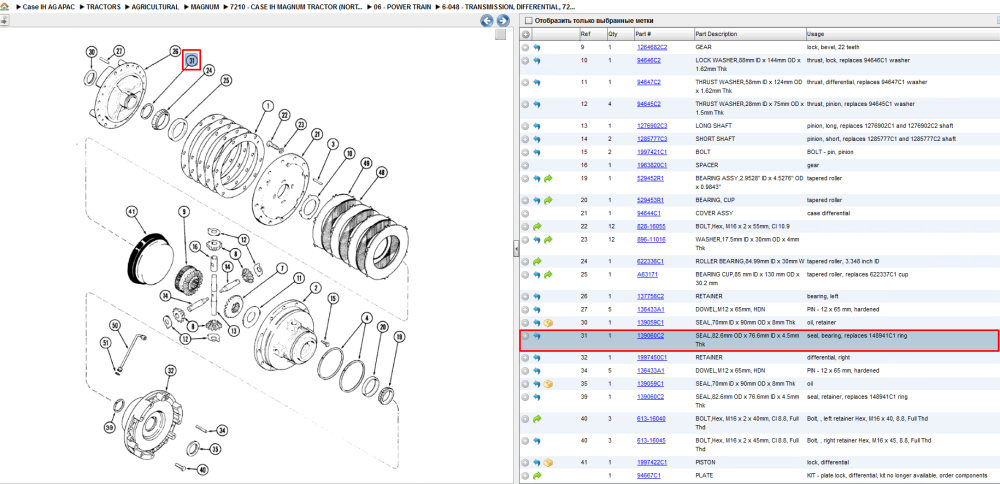This screenshot has height=484, width=1000.
Task: Go to previous diagram with back arrow
Action: click(487, 21)
